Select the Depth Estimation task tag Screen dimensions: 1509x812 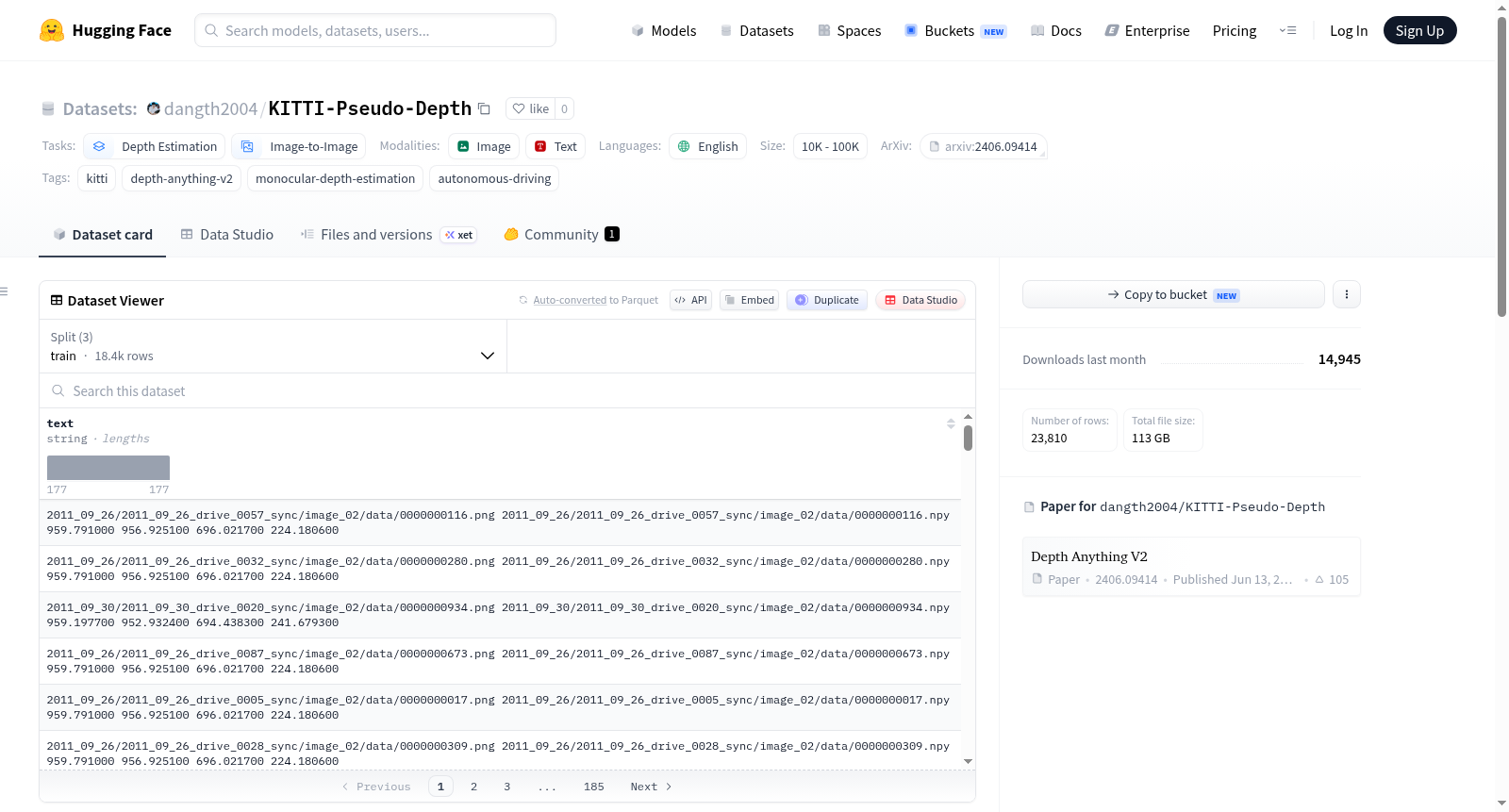click(155, 146)
